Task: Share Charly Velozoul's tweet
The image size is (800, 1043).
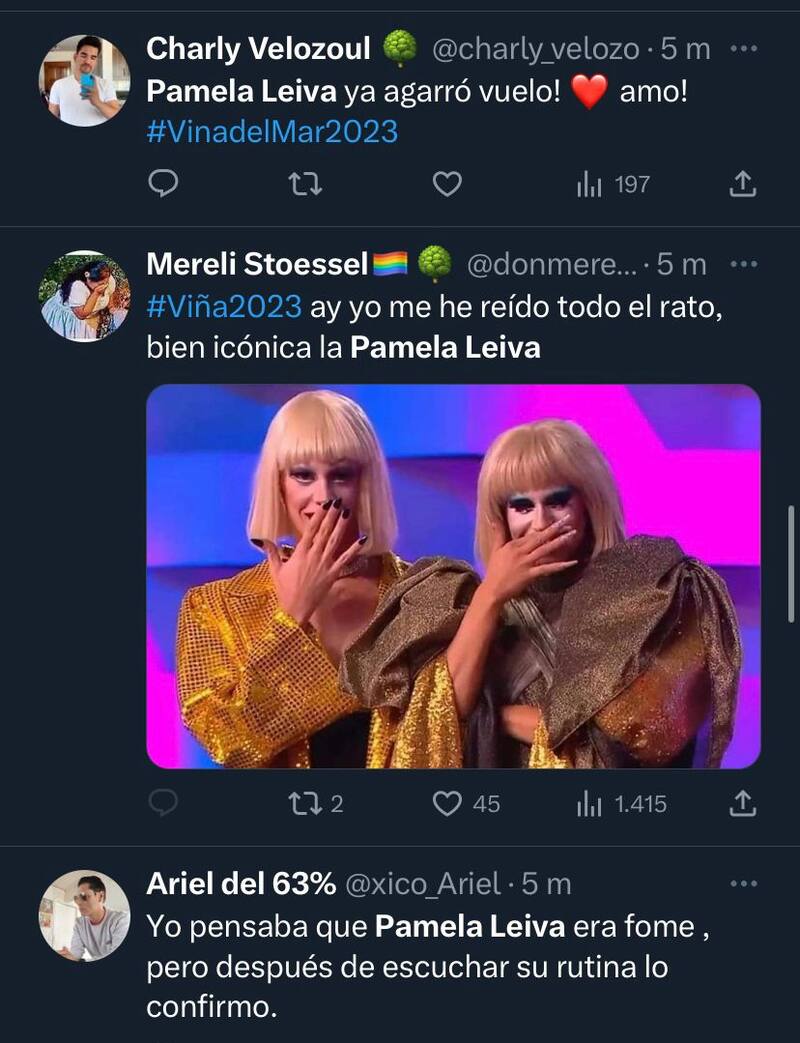Action: tap(743, 184)
